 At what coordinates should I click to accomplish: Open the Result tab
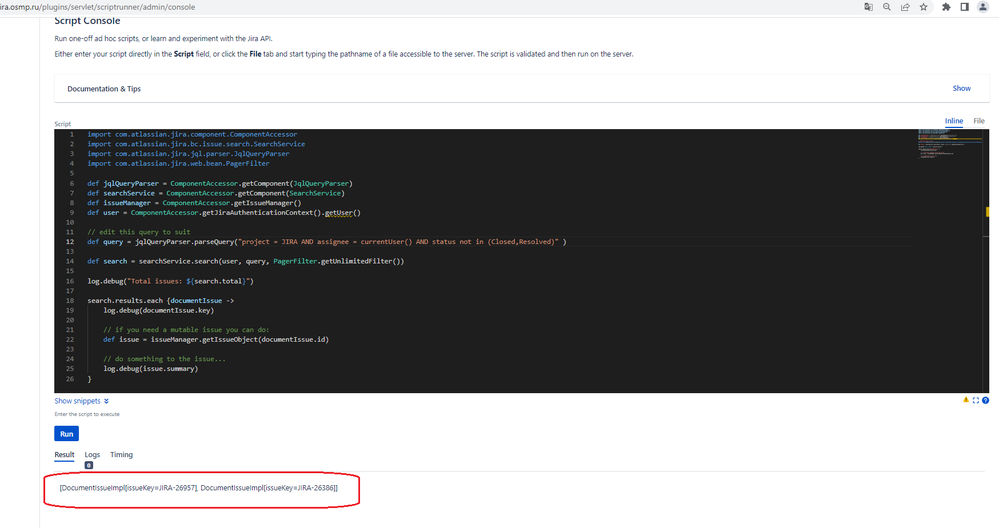click(x=64, y=455)
